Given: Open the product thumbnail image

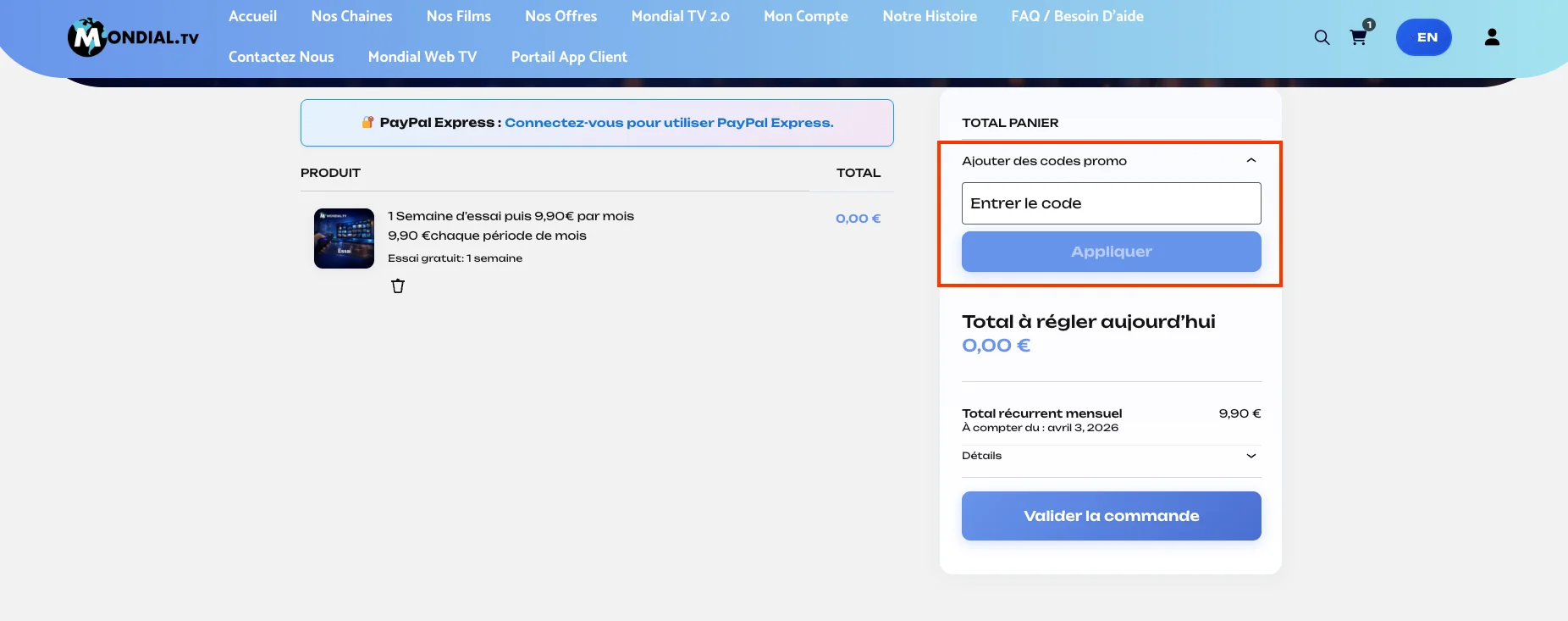Looking at the screenshot, I should coord(344,239).
